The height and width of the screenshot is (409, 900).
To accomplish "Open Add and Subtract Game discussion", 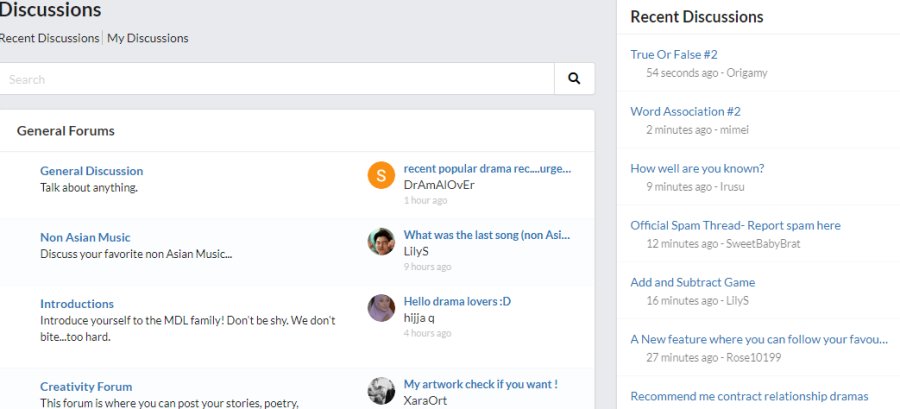I will 693,282.
